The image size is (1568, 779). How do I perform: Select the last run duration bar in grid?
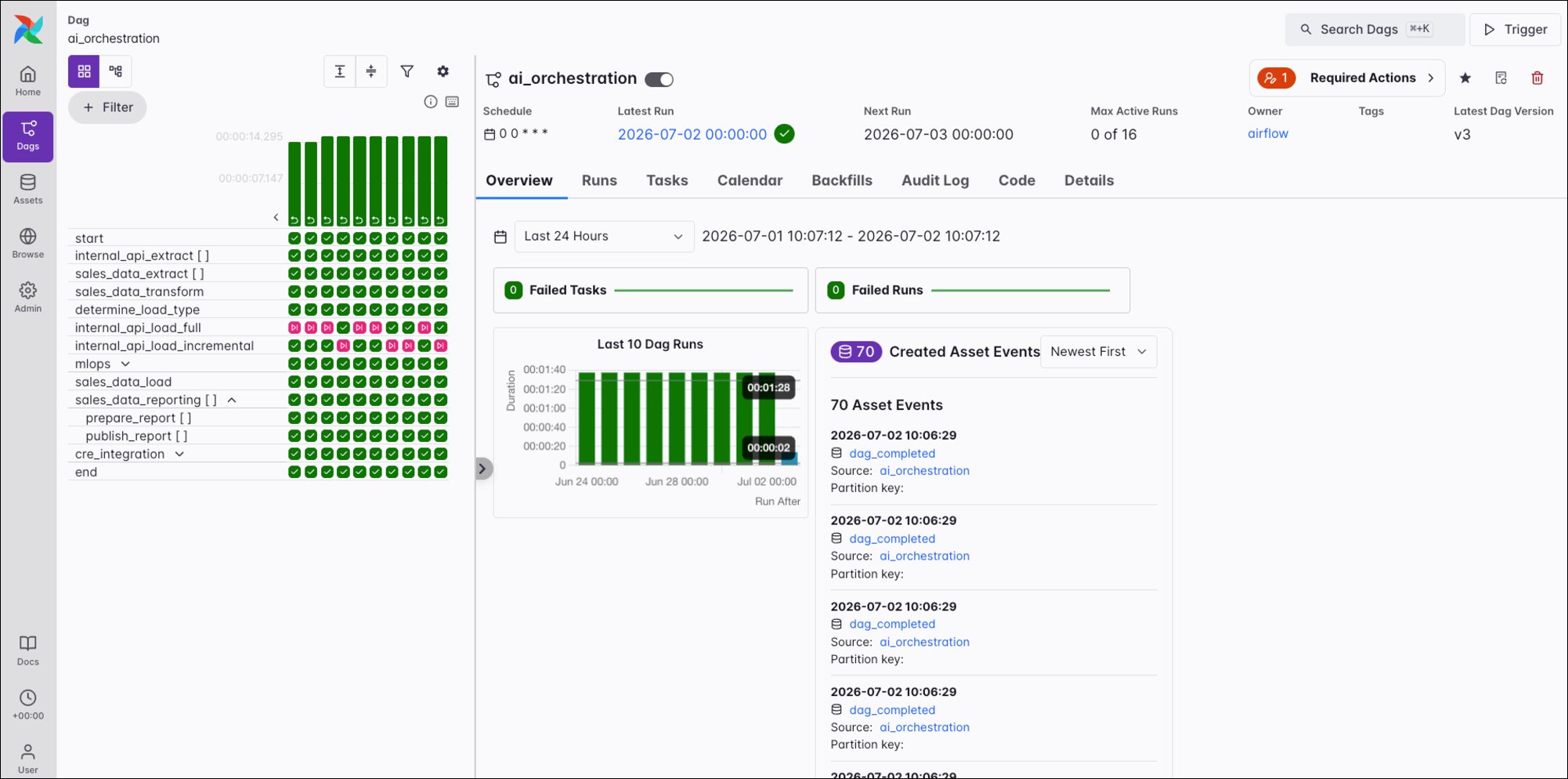[441, 181]
